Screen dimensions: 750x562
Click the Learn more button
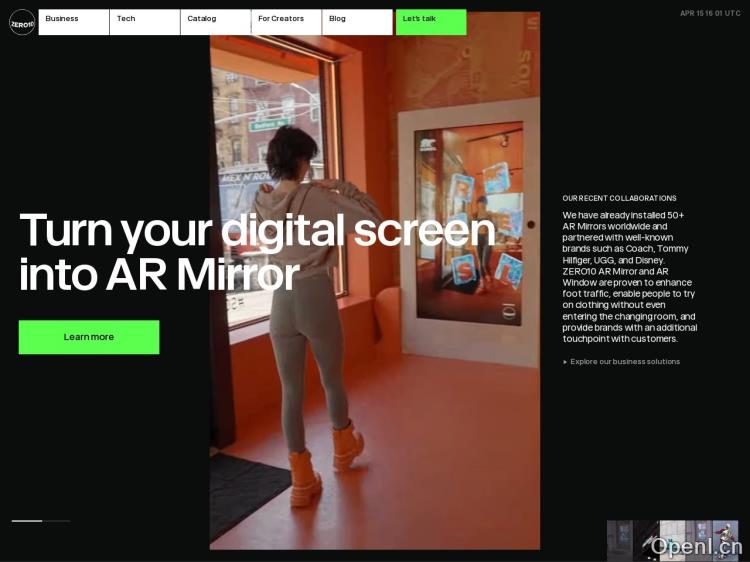coord(89,337)
